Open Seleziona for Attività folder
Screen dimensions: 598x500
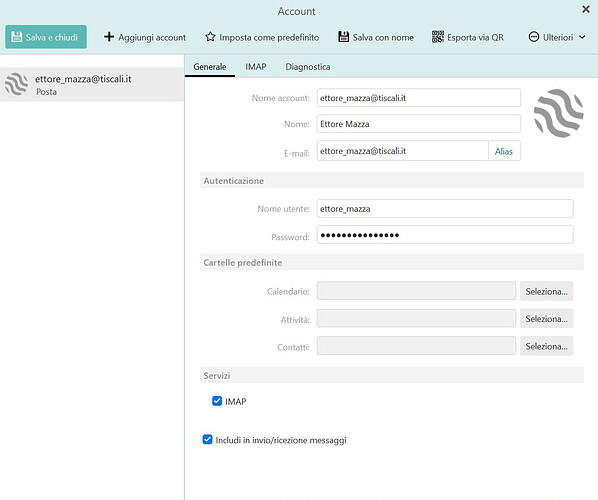547,318
